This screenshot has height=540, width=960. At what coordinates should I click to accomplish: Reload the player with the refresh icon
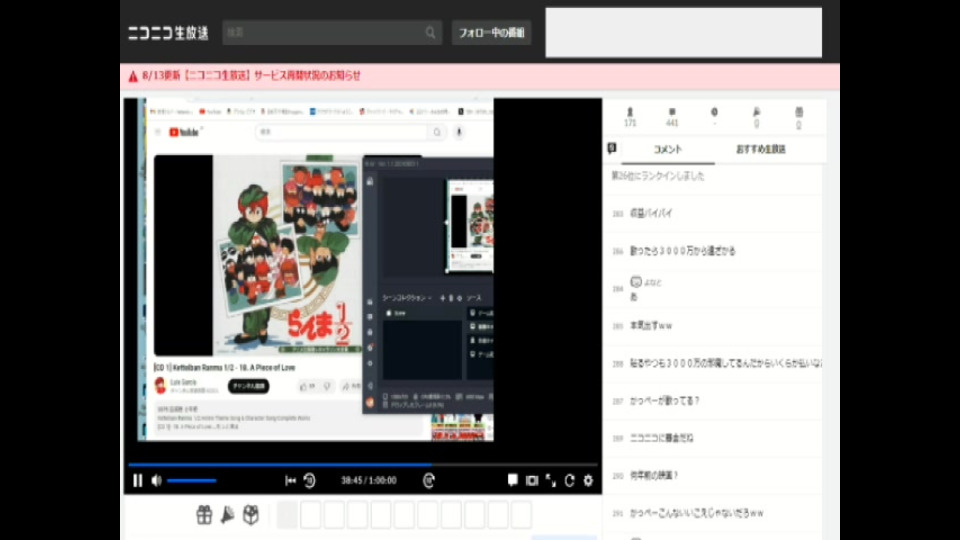(x=569, y=481)
